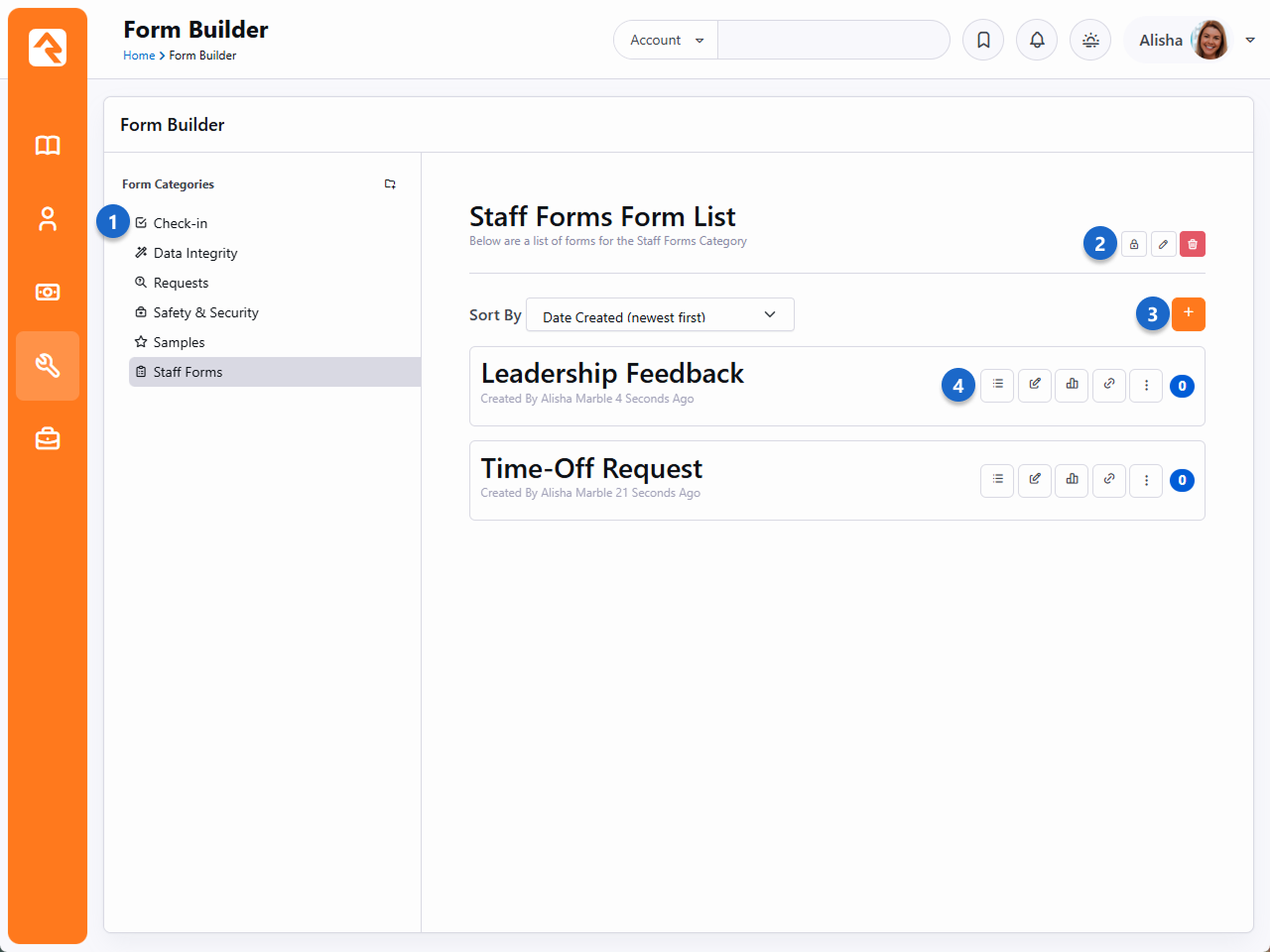Add a new form with the orange plus button
Screen dimensions: 1270x952
point(1188,314)
